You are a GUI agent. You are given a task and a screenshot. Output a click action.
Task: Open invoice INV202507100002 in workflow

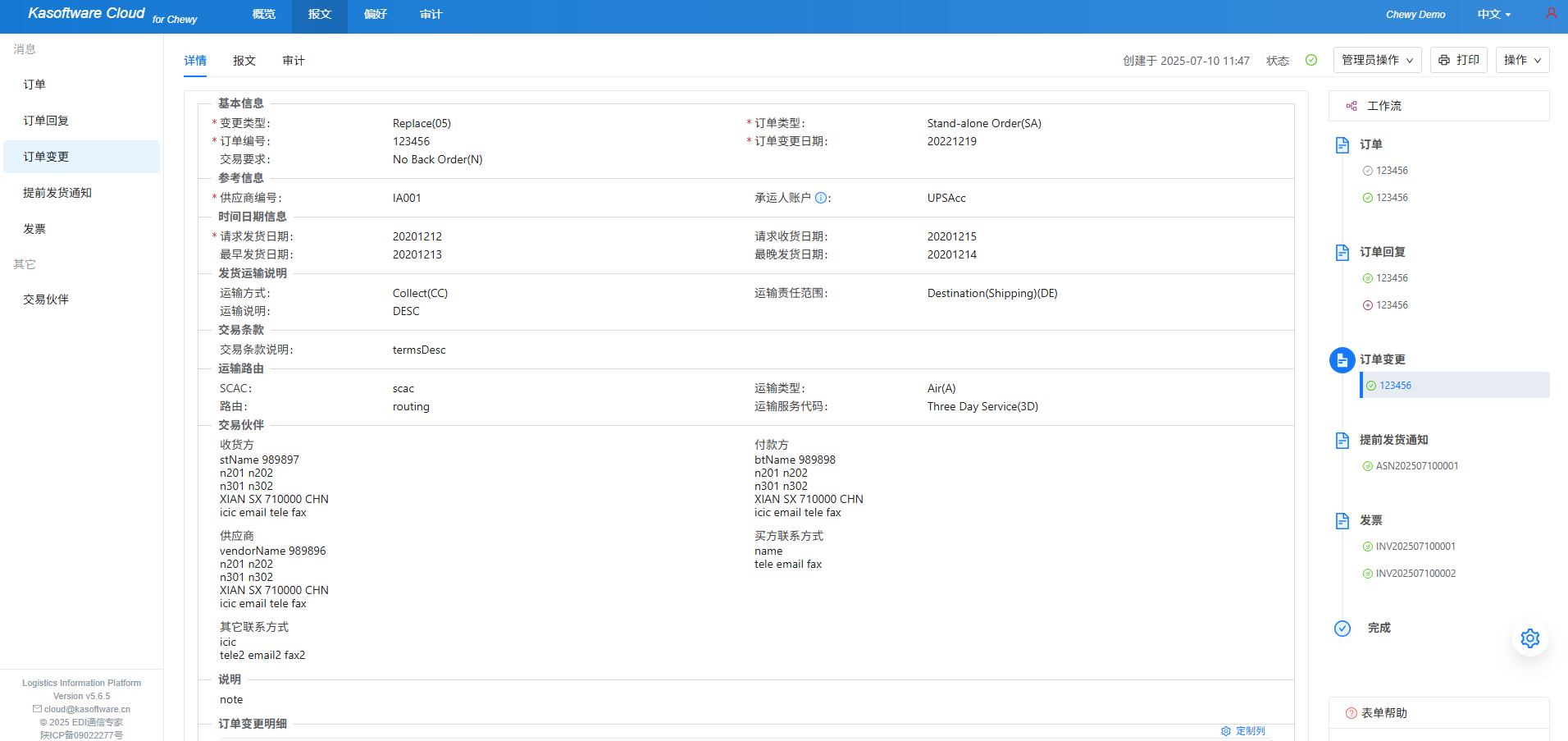(1415, 574)
